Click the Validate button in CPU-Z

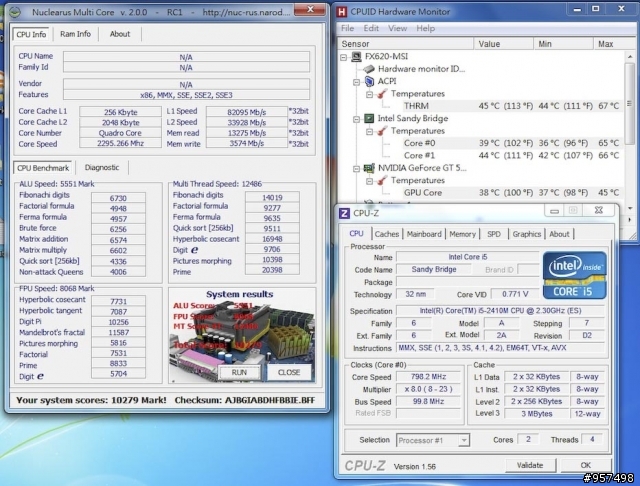click(x=530, y=465)
